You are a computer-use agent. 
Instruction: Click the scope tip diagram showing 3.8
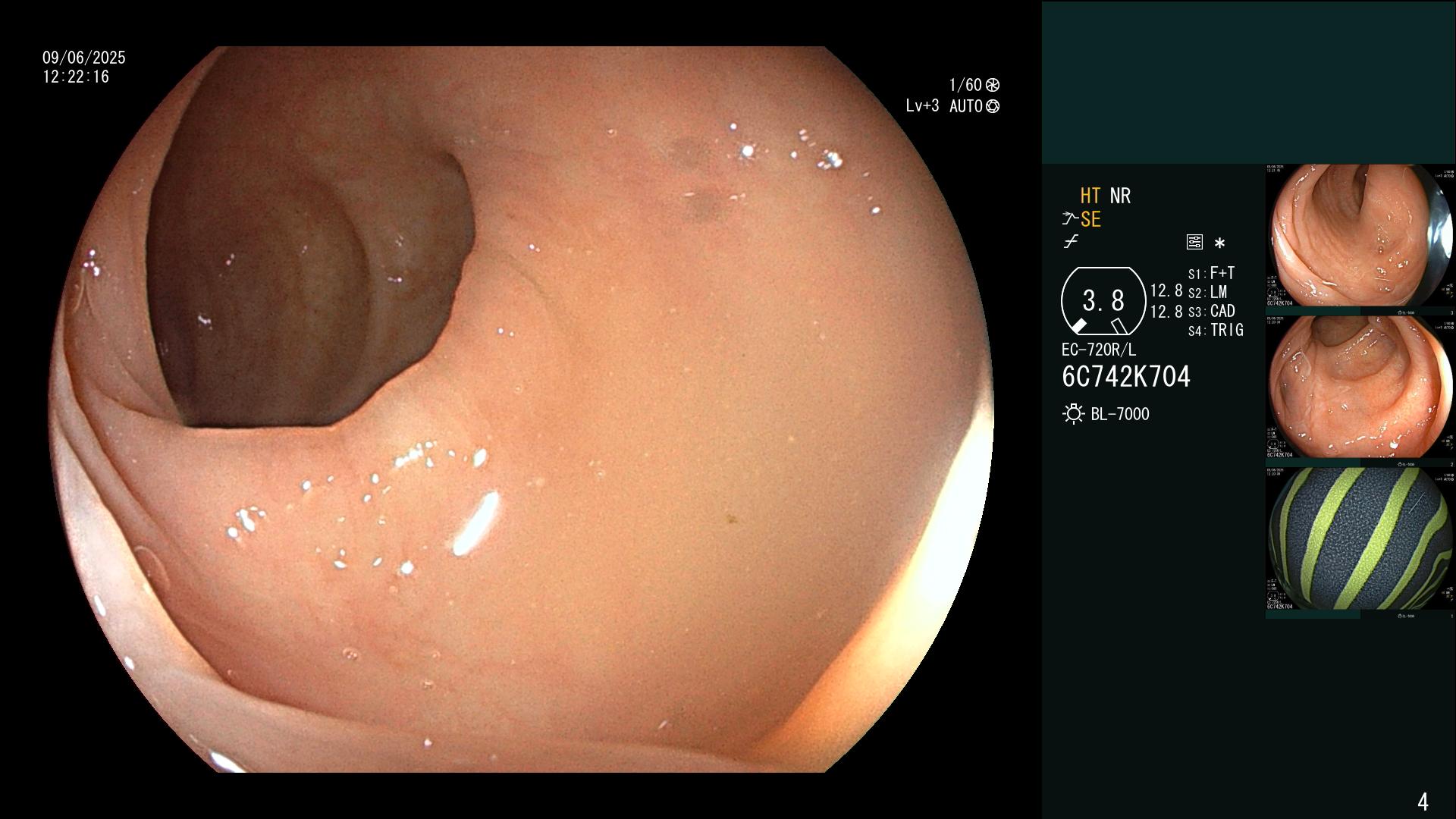click(x=1103, y=301)
